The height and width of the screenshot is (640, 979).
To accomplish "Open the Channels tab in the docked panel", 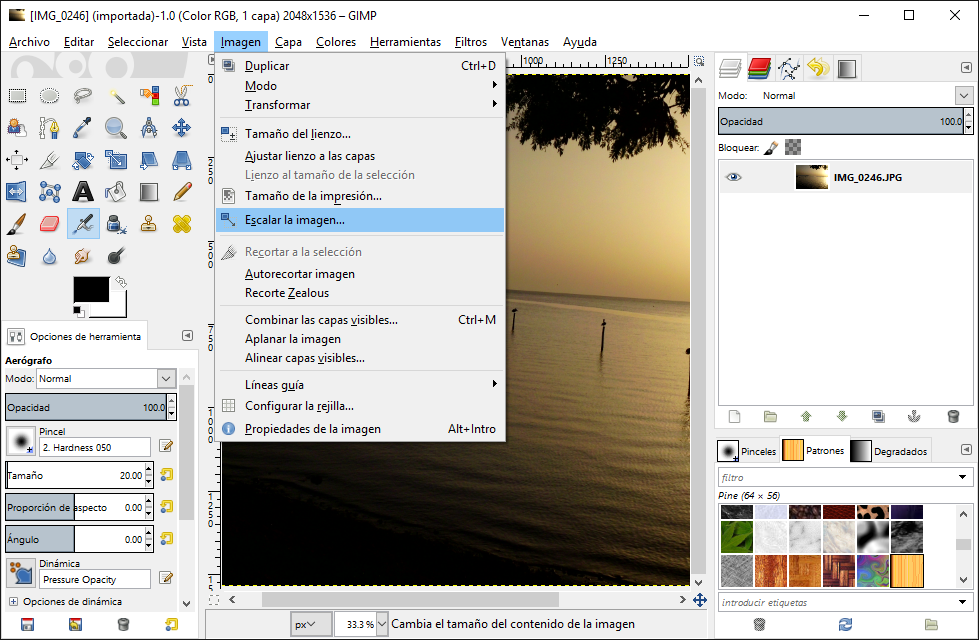I will click(758, 68).
